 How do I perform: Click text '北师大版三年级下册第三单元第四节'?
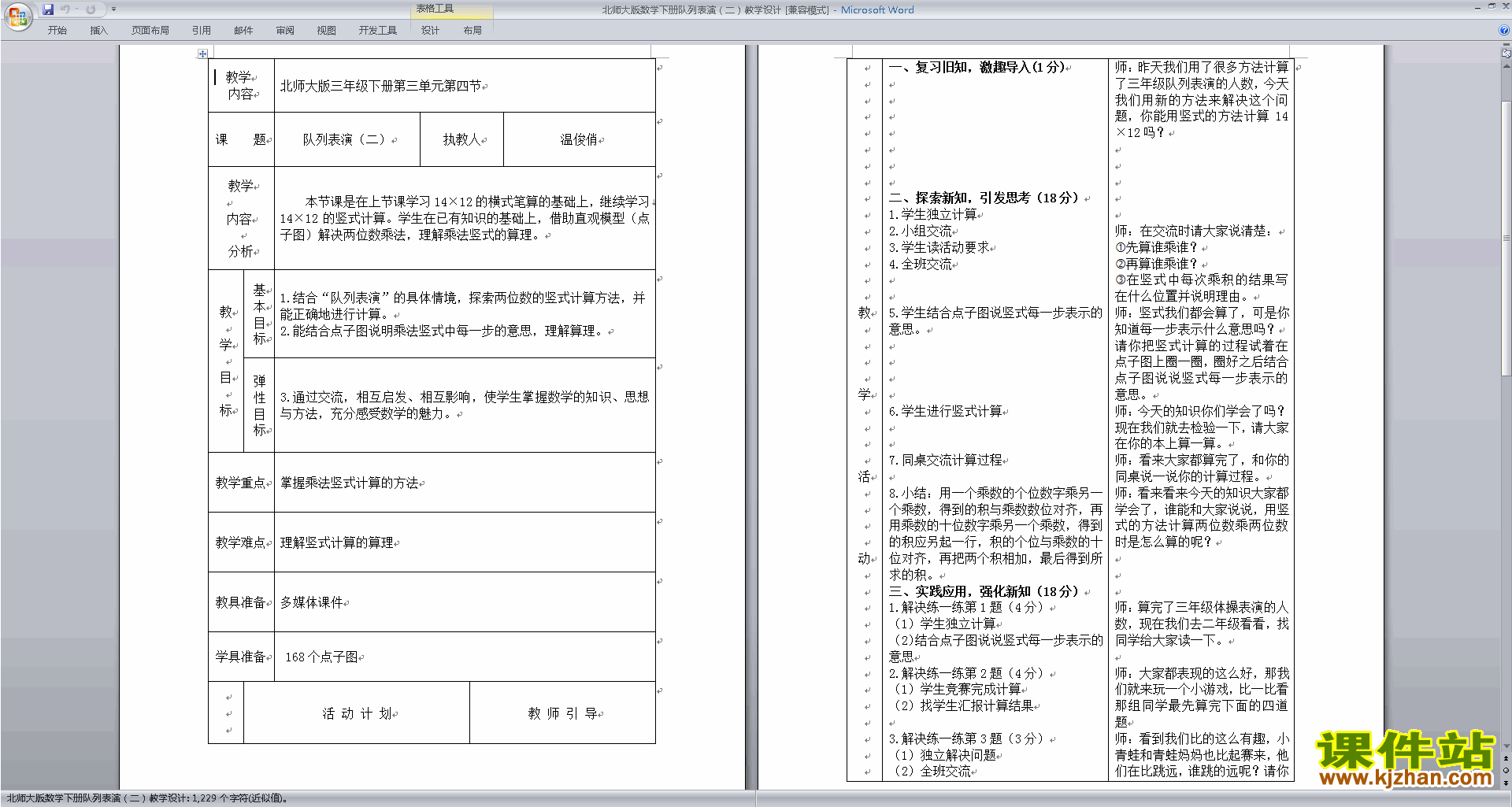pos(380,86)
